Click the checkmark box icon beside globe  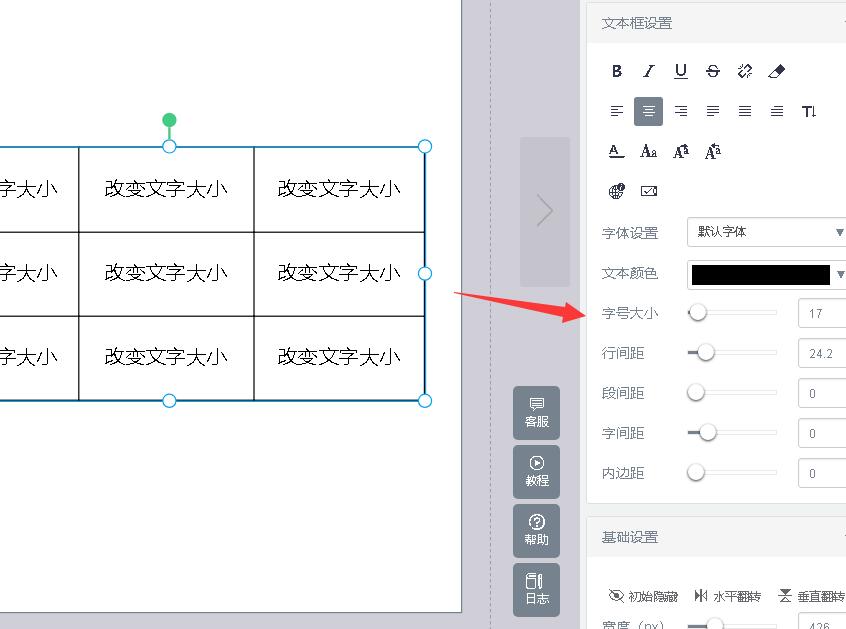click(x=649, y=191)
